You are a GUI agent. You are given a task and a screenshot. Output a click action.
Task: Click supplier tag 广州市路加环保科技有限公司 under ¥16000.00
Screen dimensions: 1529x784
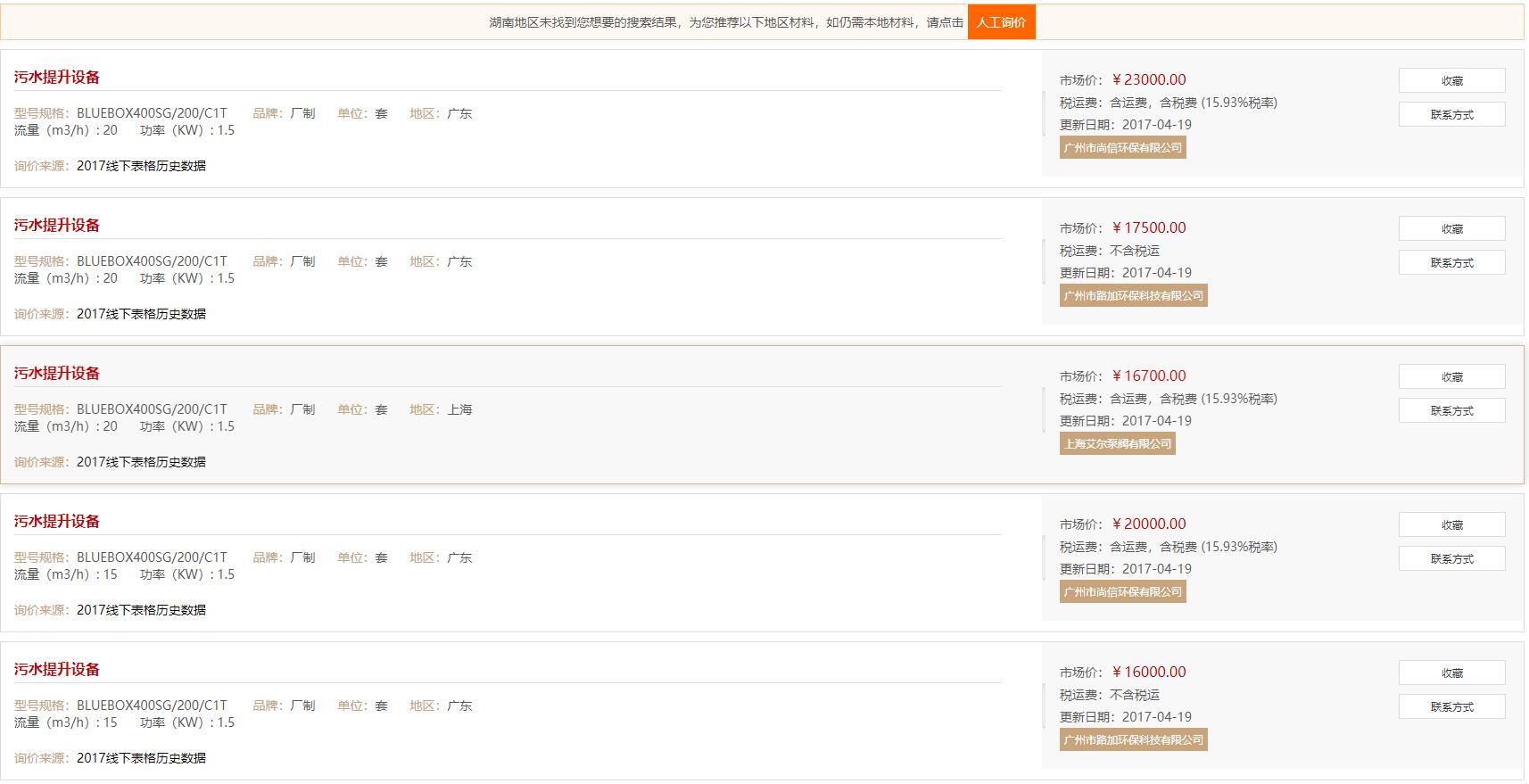[1133, 740]
